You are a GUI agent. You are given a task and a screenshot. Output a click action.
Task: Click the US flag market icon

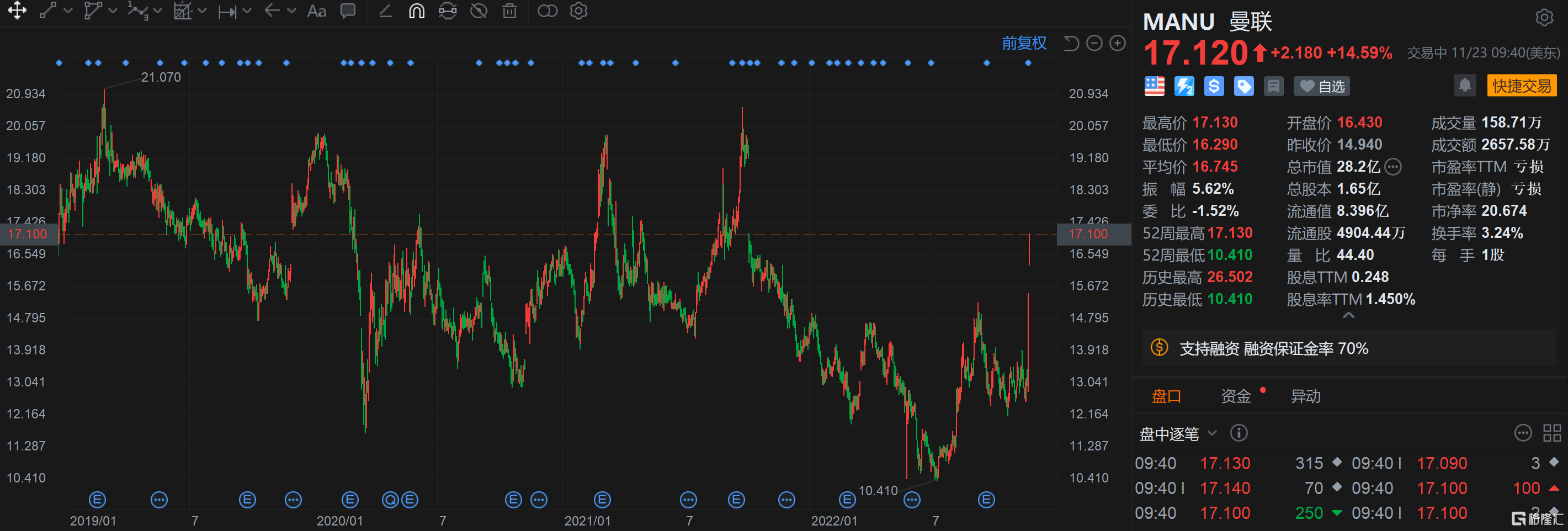1154,87
